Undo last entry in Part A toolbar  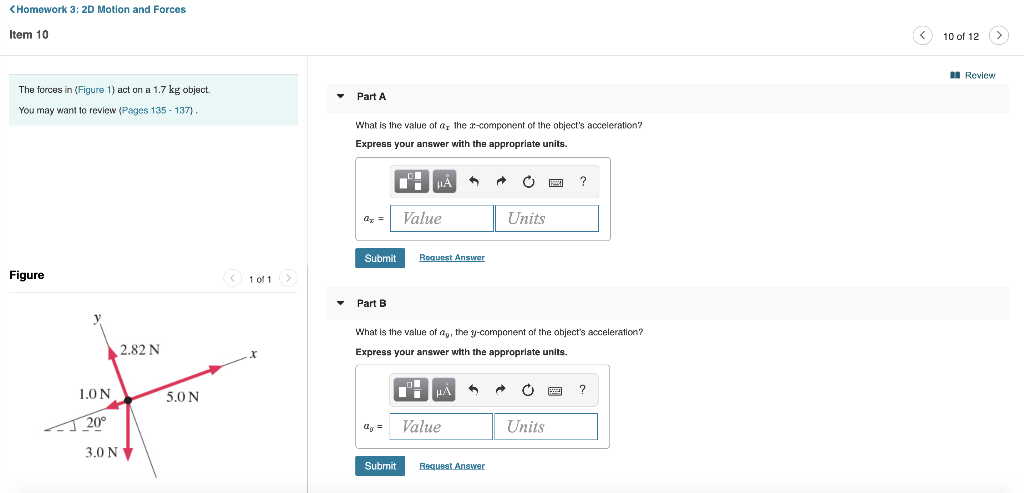tap(475, 182)
